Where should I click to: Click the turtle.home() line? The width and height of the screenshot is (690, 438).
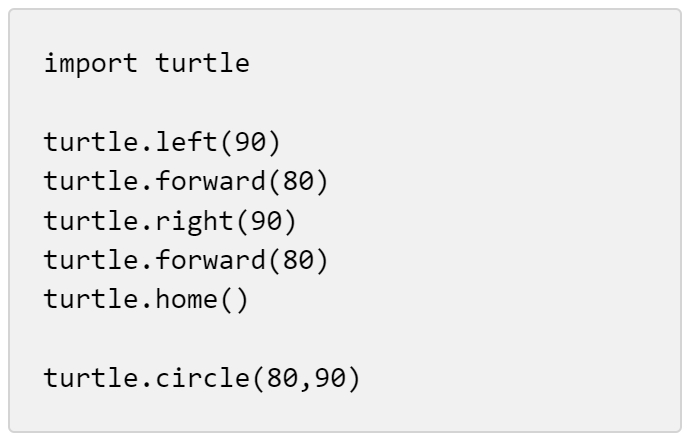click(x=145, y=299)
